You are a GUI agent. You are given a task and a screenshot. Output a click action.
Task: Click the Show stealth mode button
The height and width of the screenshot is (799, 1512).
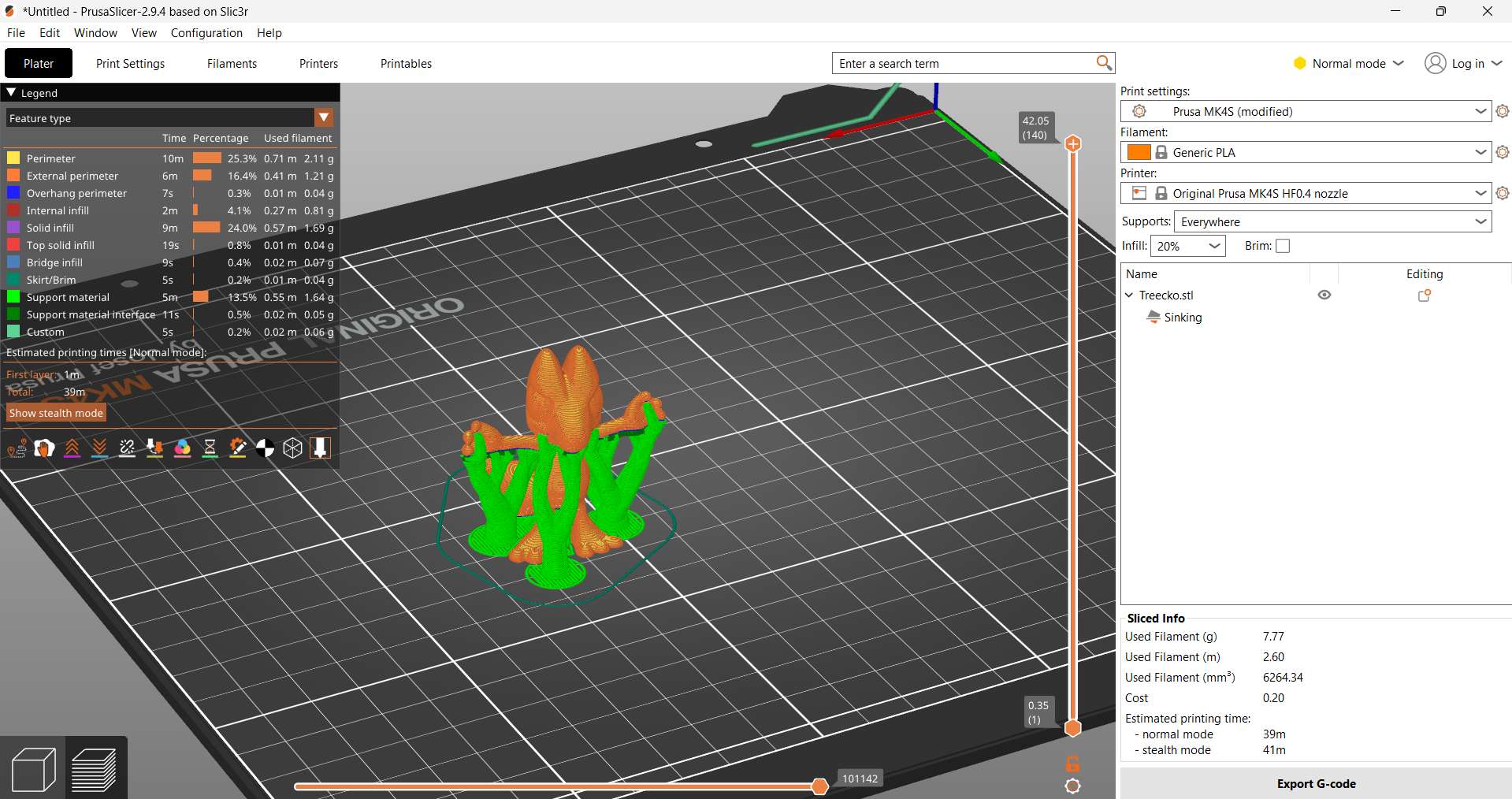pyautogui.click(x=55, y=412)
